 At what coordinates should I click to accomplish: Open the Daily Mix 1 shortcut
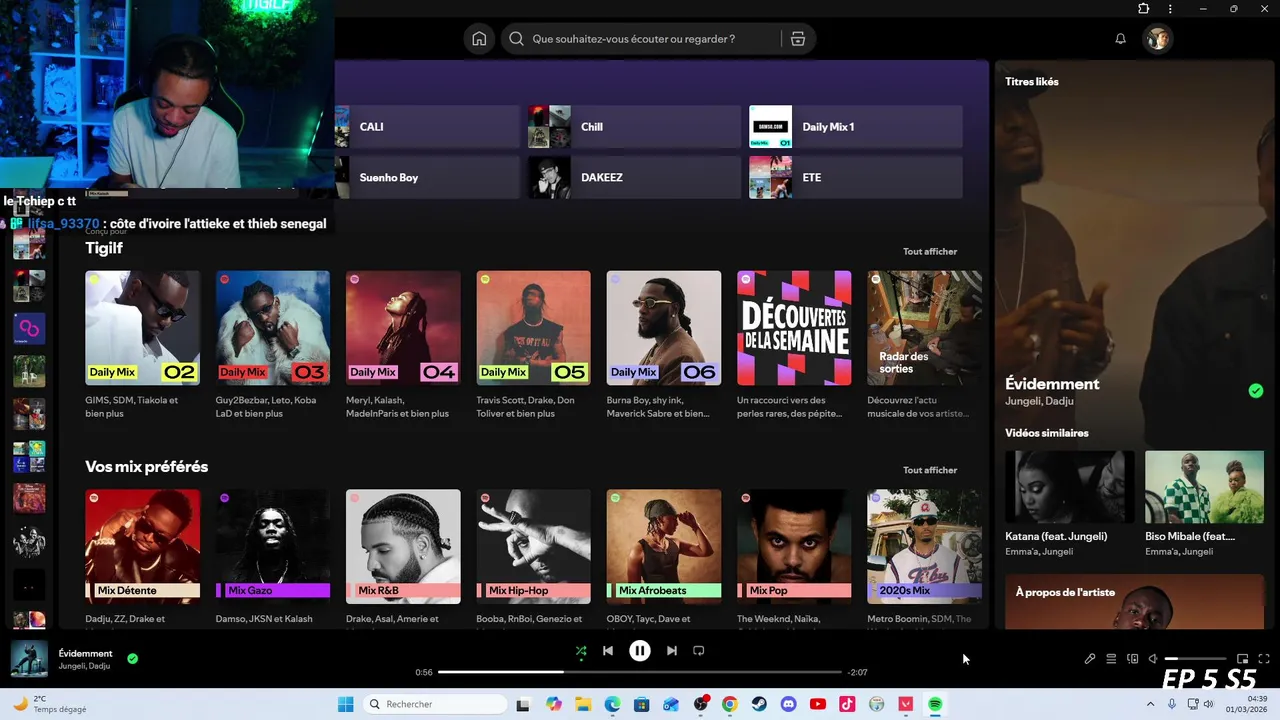click(856, 127)
